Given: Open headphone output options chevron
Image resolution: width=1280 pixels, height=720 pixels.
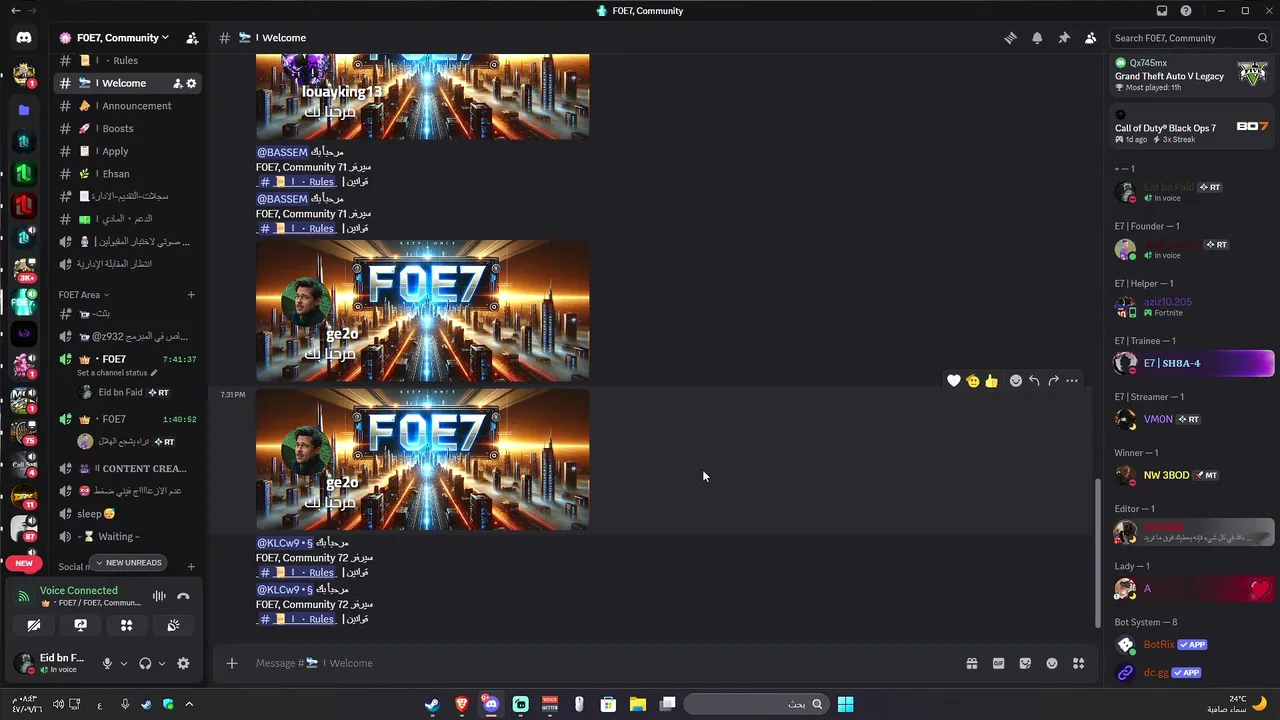Looking at the screenshot, I should pyautogui.click(x=162, y=663).
